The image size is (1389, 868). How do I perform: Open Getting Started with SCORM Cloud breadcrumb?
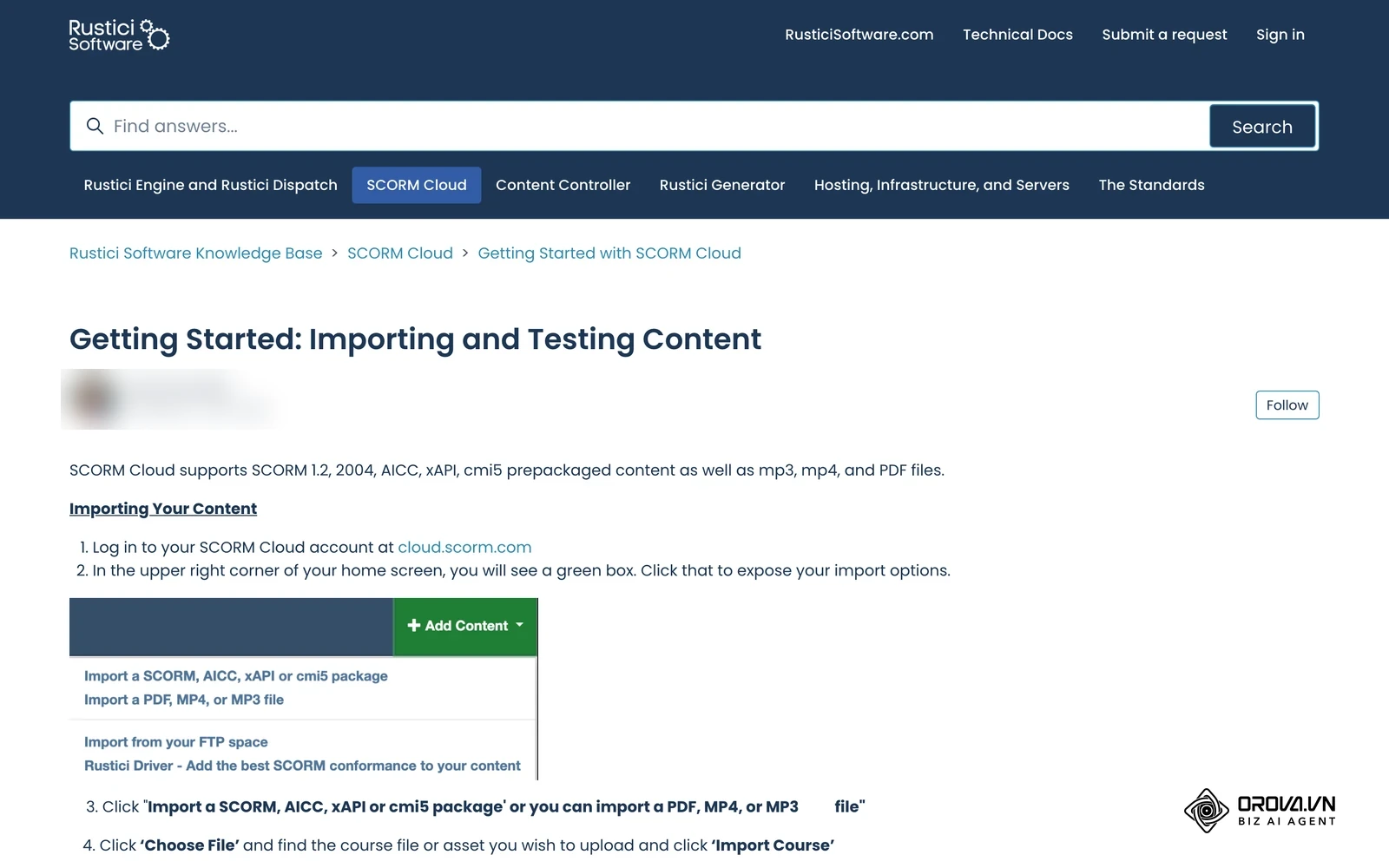coord(609,253)
